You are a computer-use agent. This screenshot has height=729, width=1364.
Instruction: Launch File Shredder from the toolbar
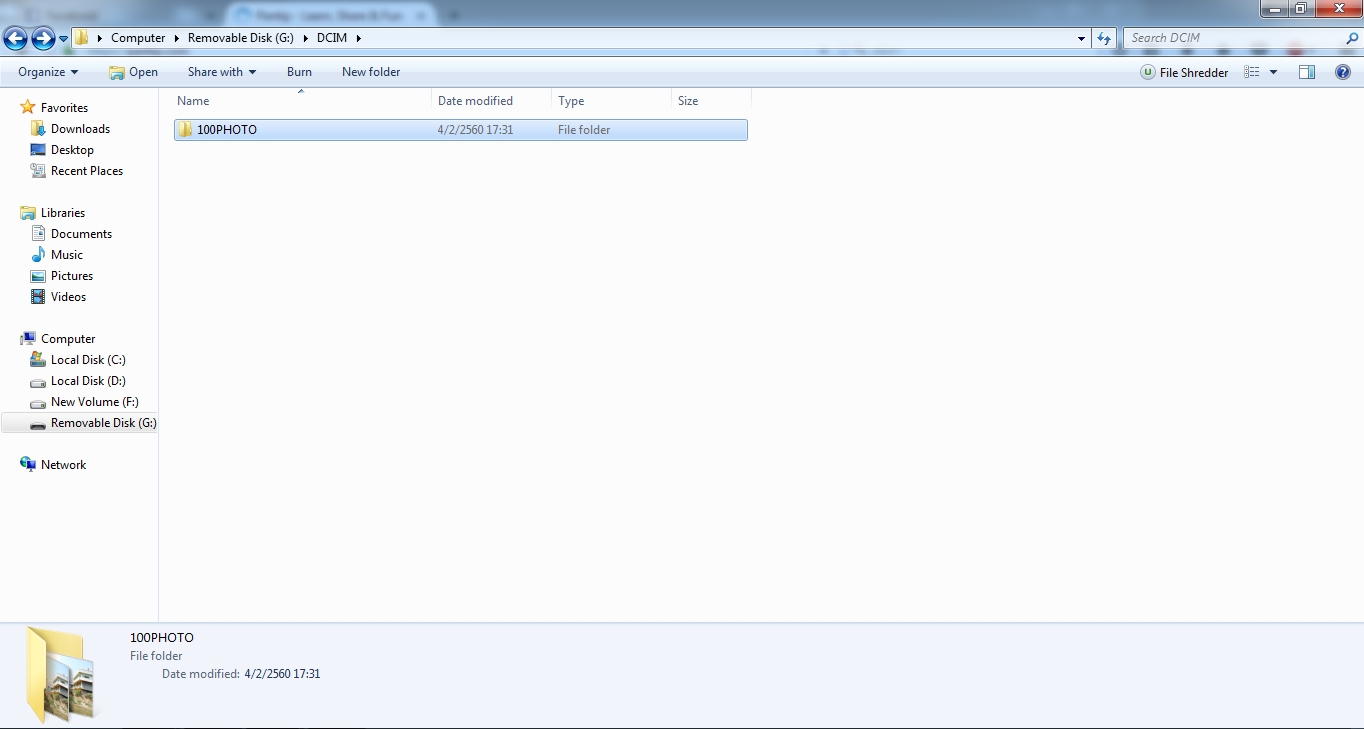[x=1185, y=72]
